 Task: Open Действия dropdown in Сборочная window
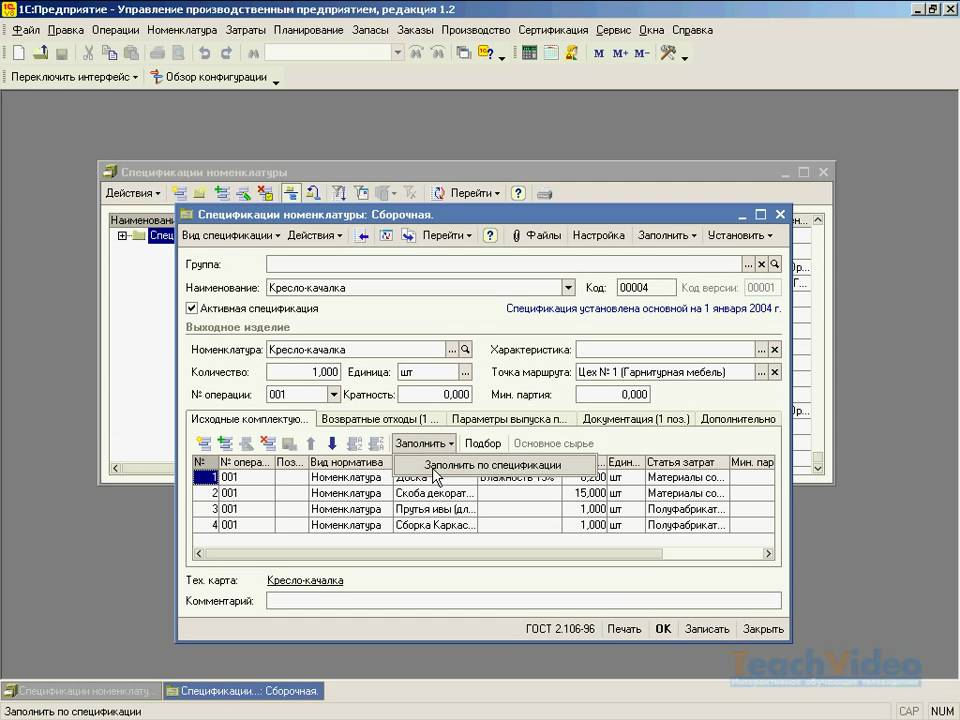tap(315, 235)
